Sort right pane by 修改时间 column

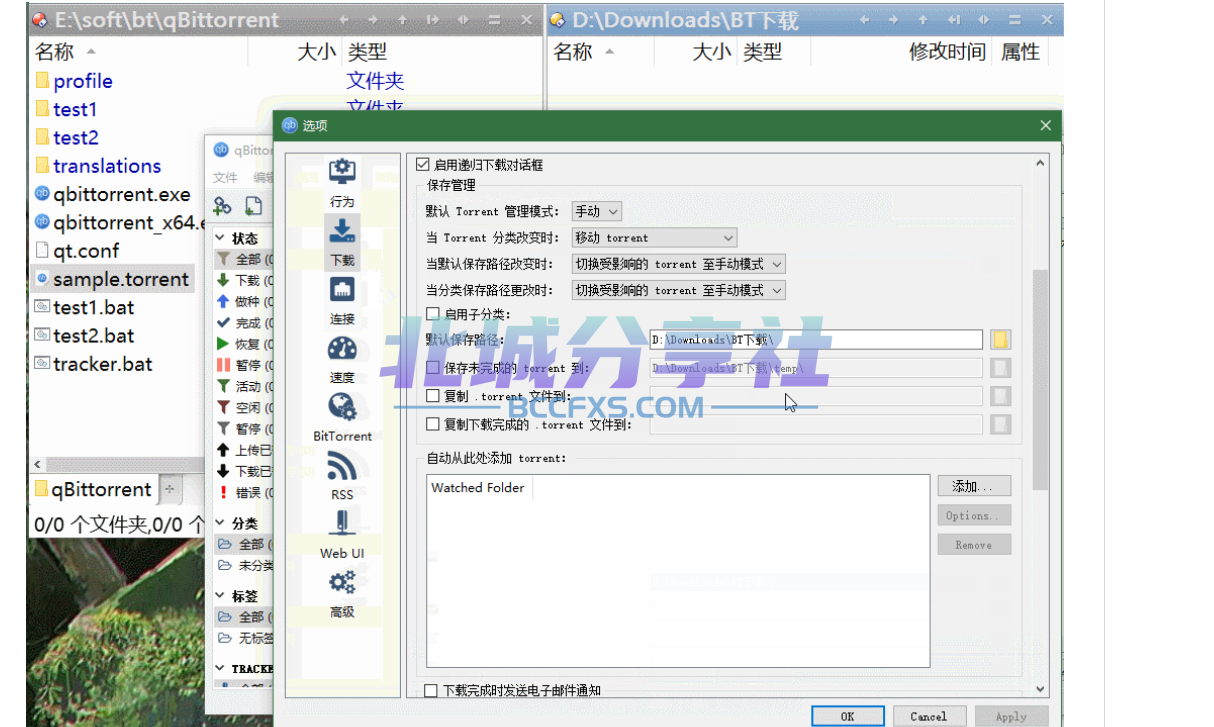click(x=947, y=52)
